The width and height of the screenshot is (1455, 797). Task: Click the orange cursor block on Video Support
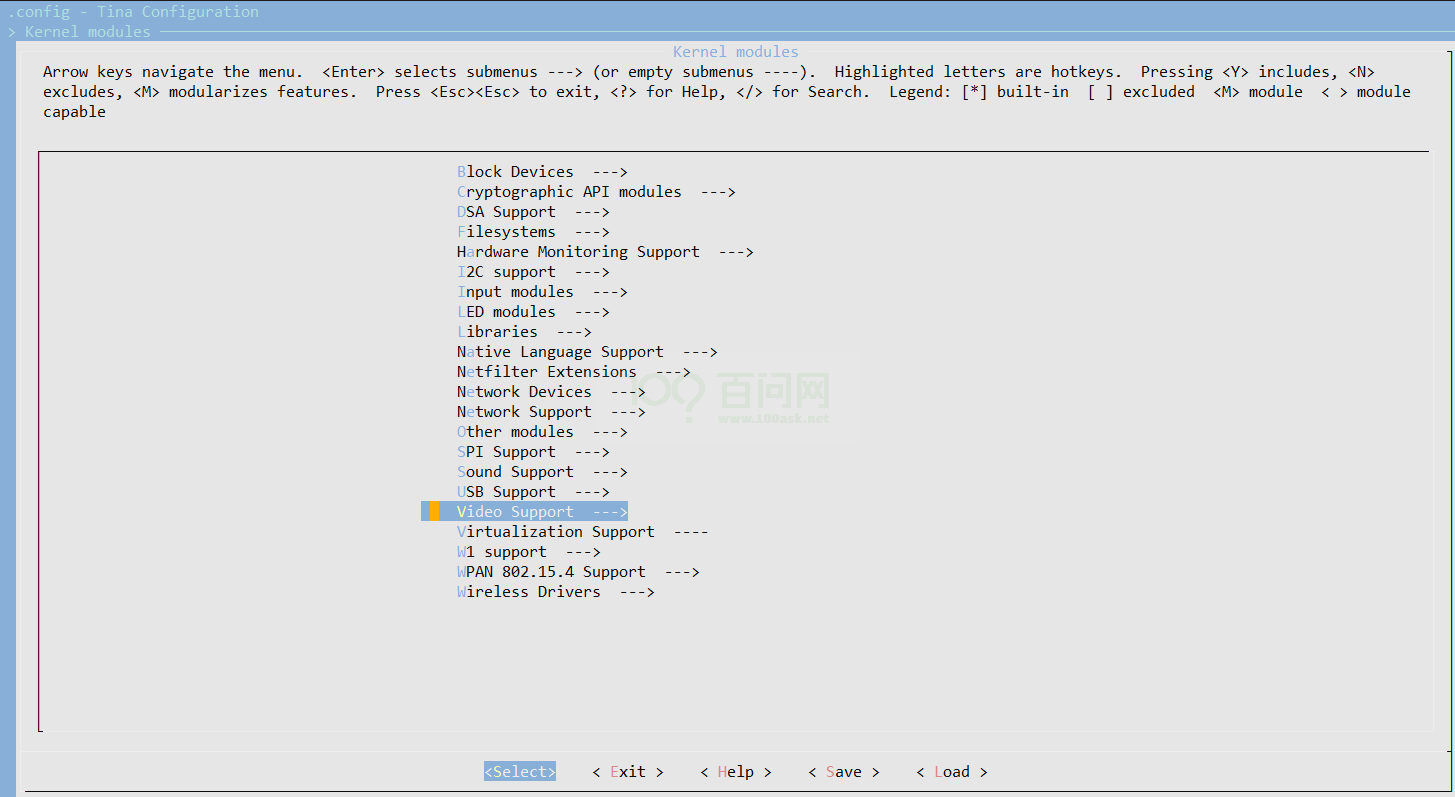(x=434, y=512)
